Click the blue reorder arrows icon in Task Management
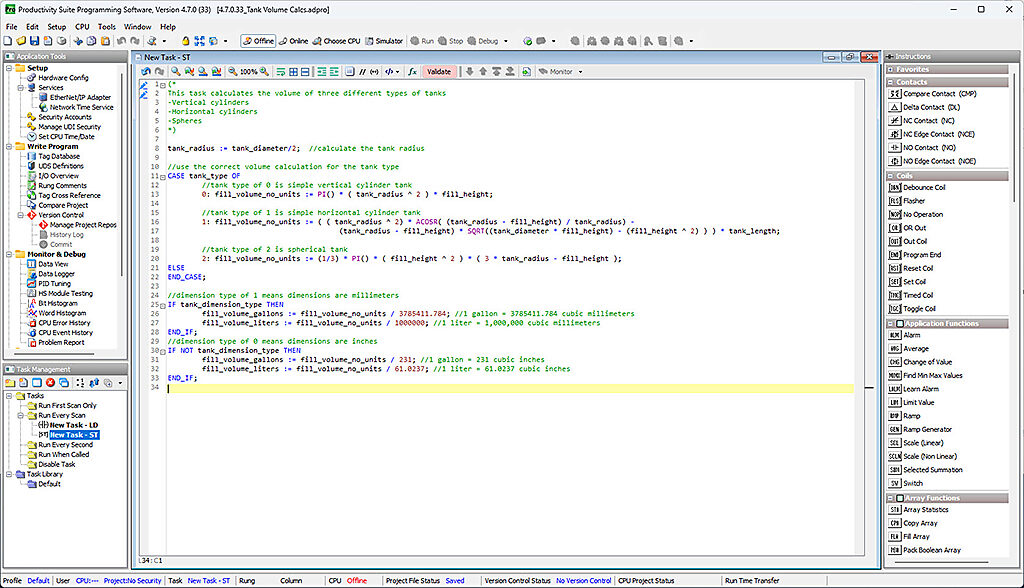The height and width of the screenshot is (588, 1024). click(x=94, y=383)
